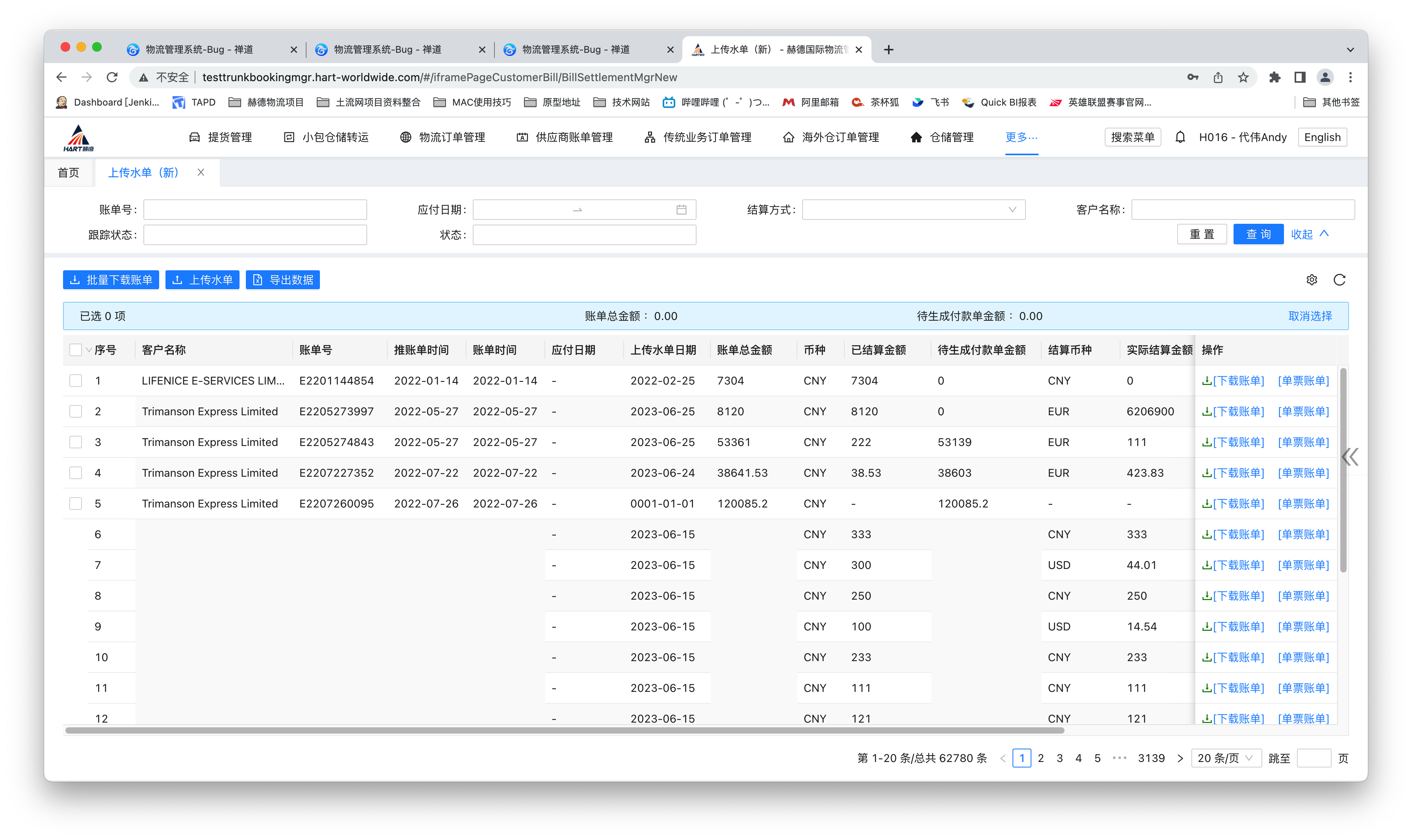Click the table refresh icon
The width and height of the screenshot is (1412, 840).
coord(1339,280)
